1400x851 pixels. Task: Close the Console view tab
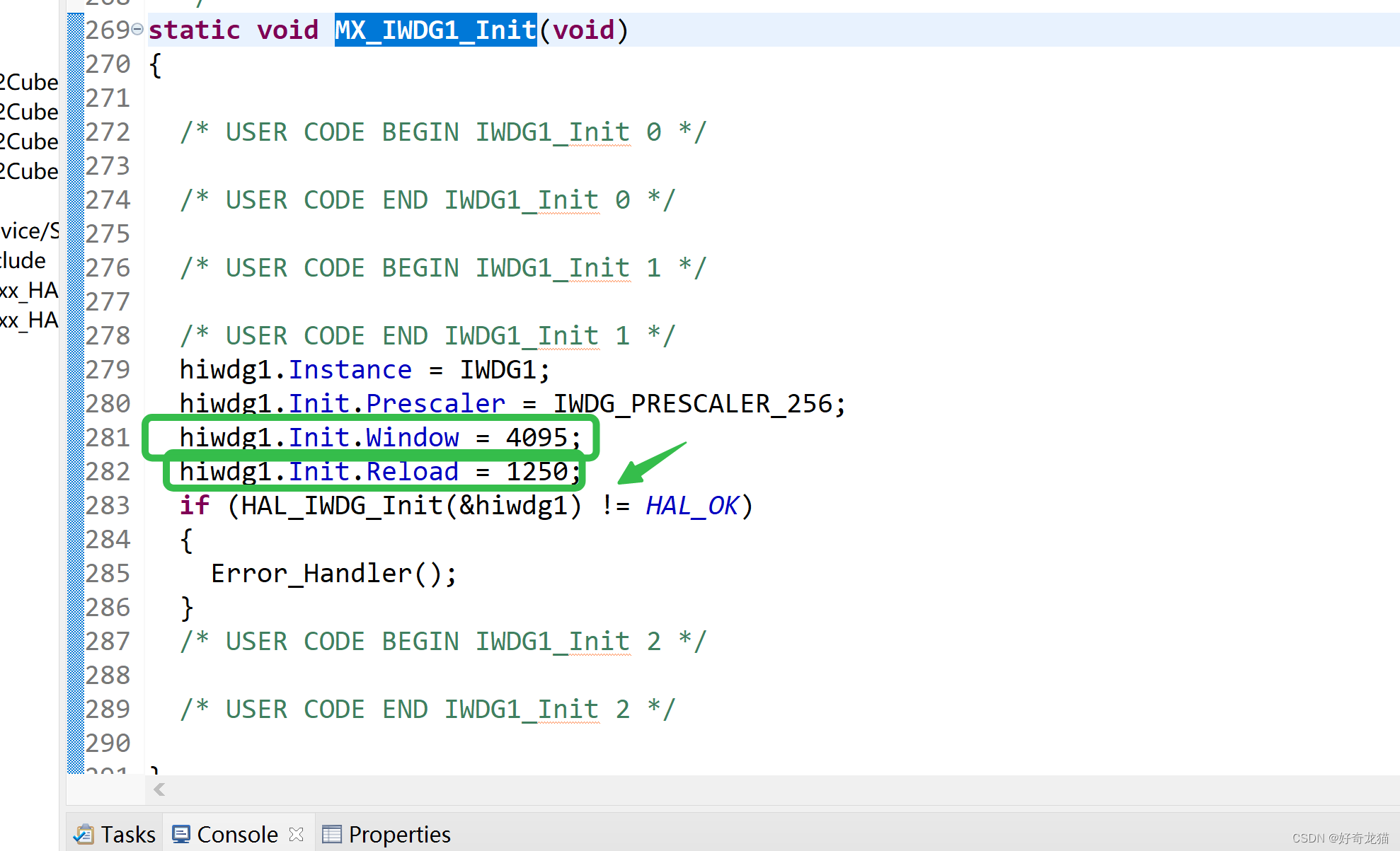[x=297, y=835]
